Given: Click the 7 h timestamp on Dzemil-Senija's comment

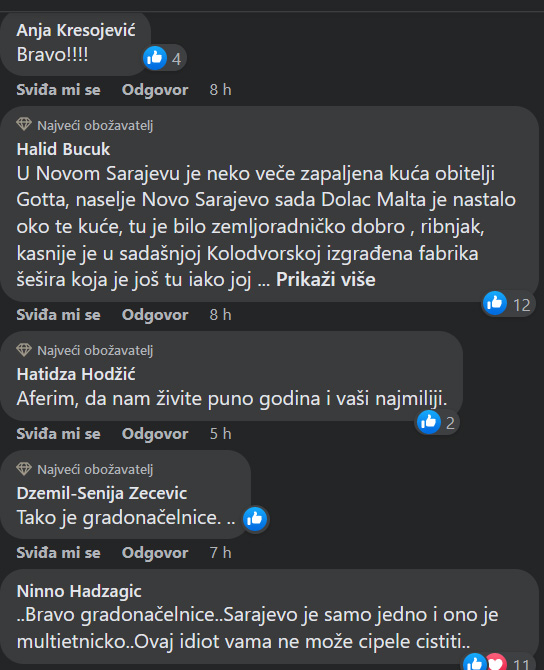Looking at the screenshot, I should click(221, 553).
